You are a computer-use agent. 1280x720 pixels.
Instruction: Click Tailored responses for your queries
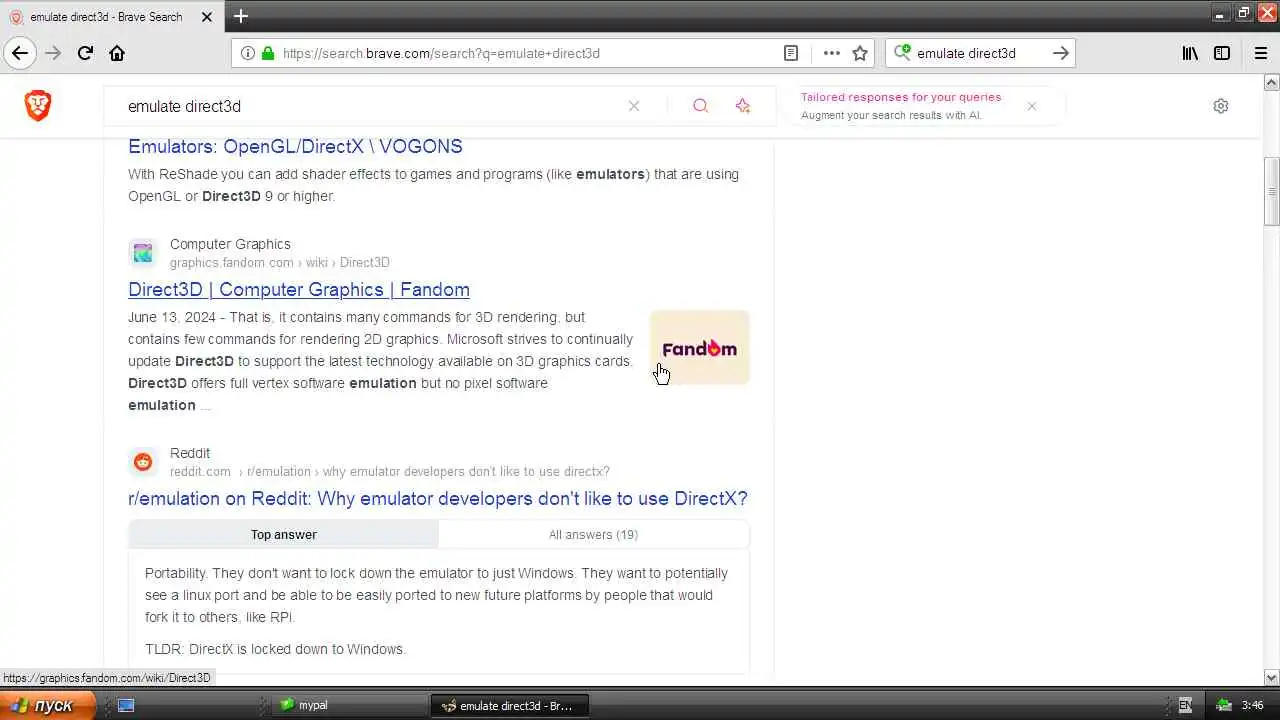click(x=900, y=97)
